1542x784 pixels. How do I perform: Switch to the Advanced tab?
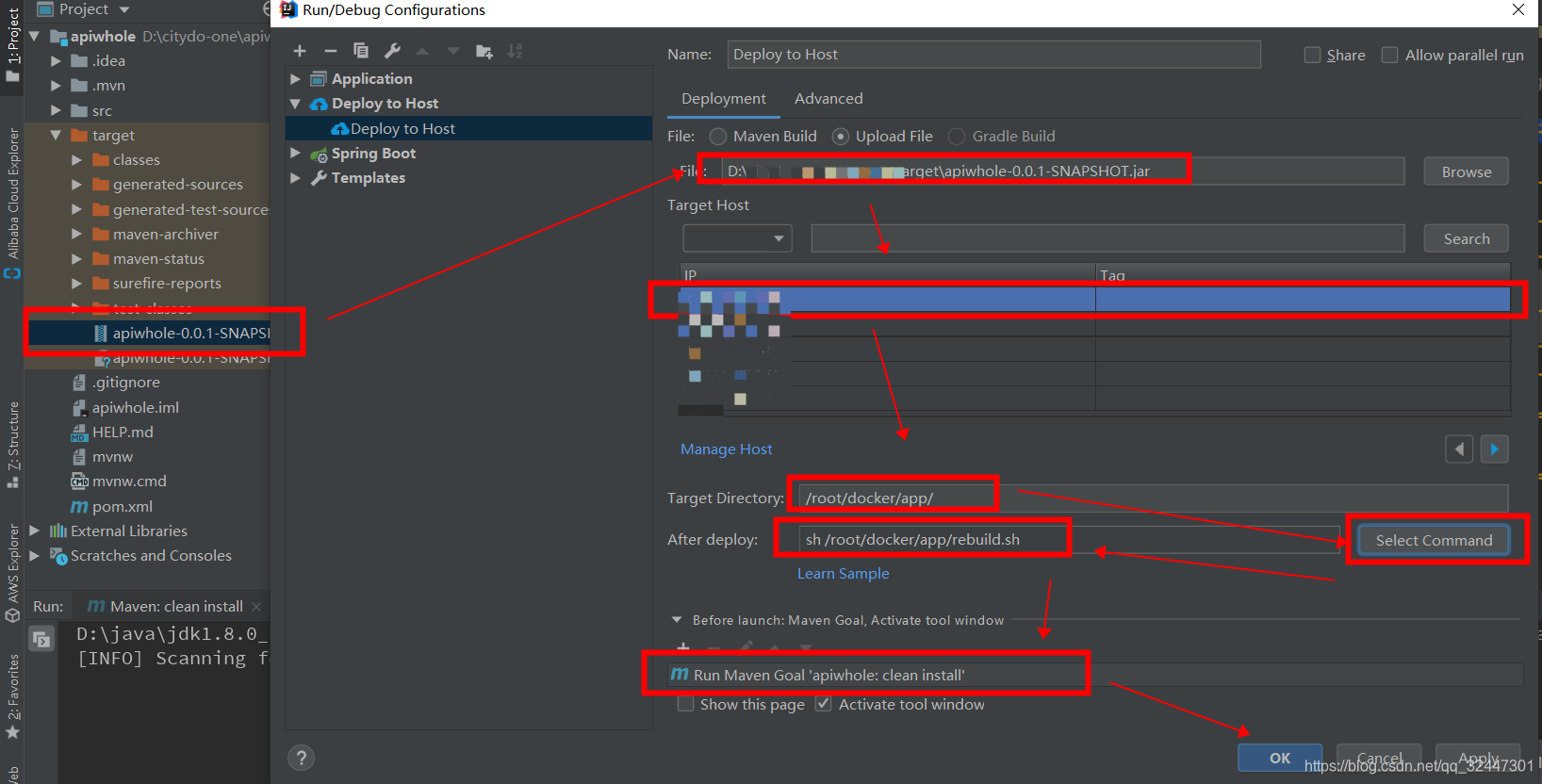pyautogui.click(x=828, y=99)
